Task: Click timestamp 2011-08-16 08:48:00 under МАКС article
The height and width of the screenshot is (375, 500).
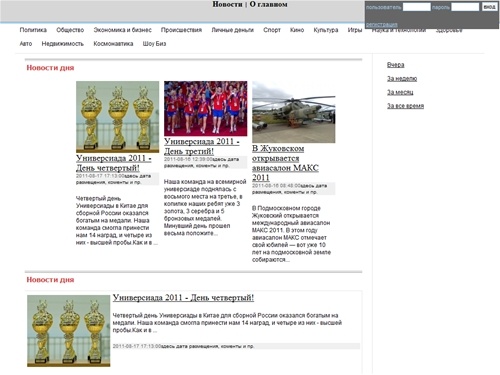Action: 276,185
